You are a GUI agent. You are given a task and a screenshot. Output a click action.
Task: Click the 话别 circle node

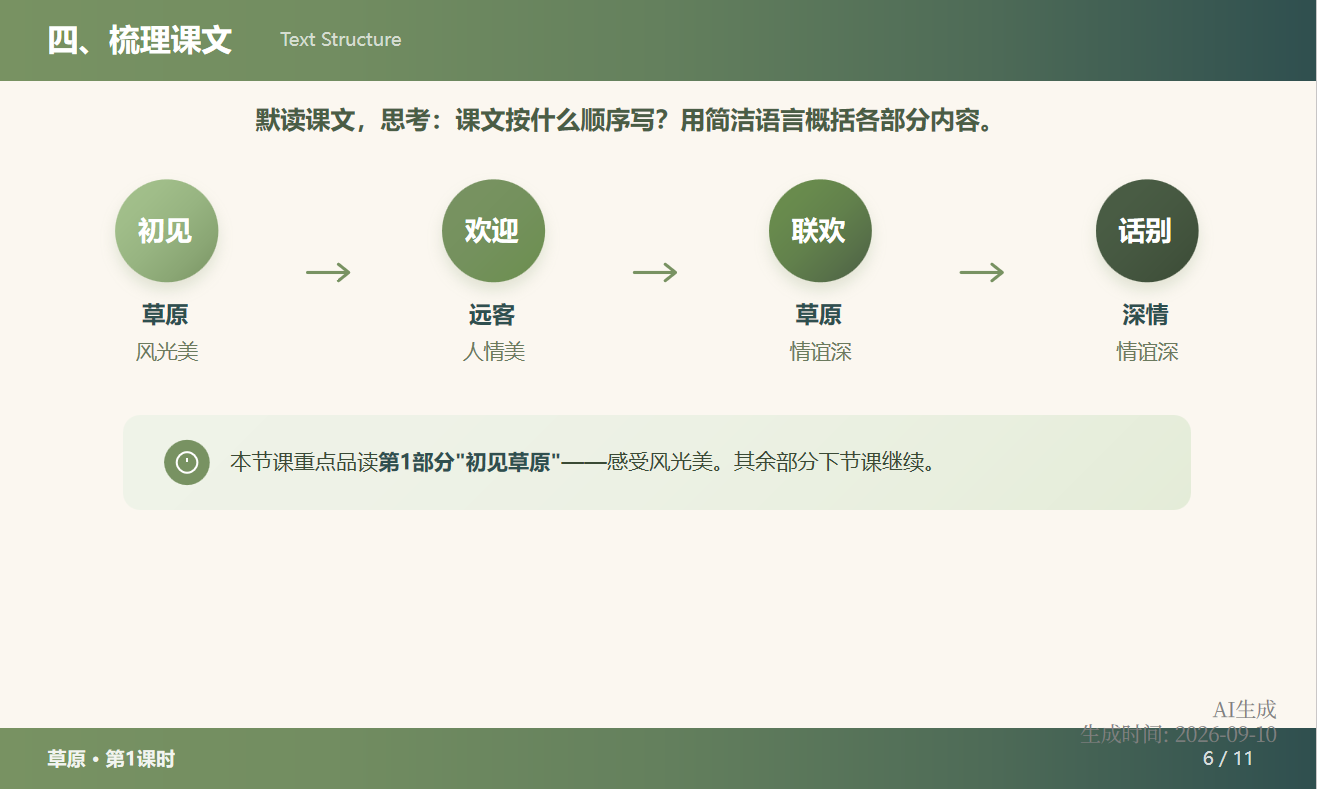click(x=1147, y=231)
